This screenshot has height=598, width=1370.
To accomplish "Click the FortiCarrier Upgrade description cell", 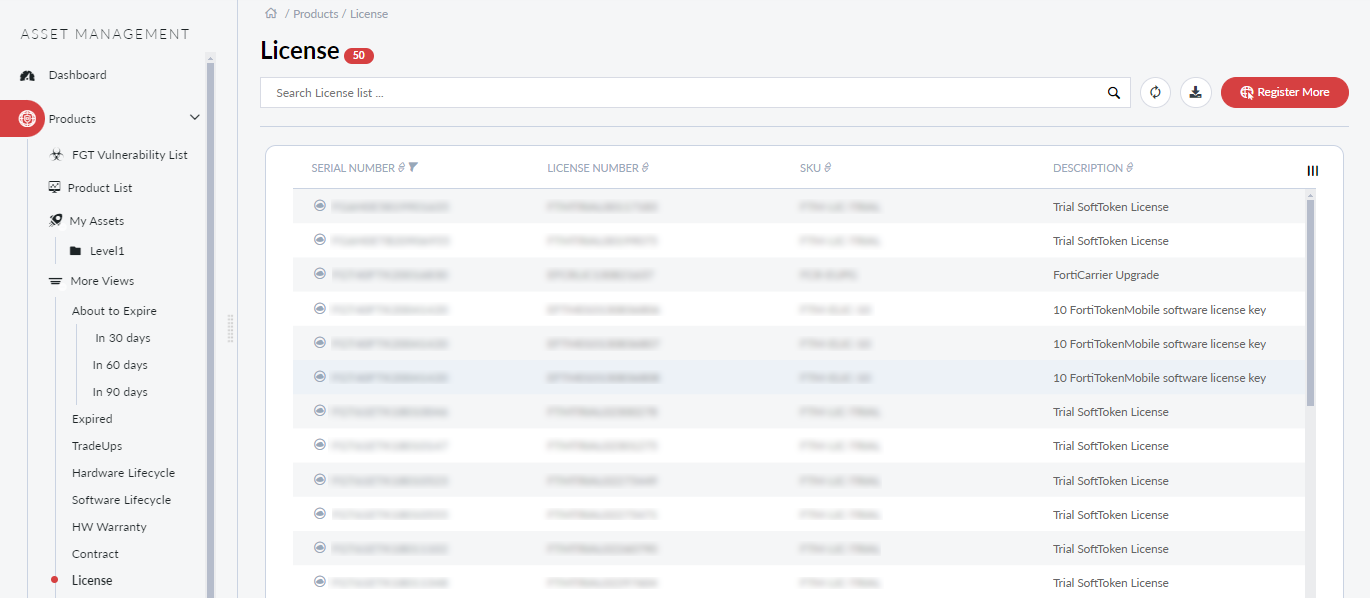I will (1106, 275).
